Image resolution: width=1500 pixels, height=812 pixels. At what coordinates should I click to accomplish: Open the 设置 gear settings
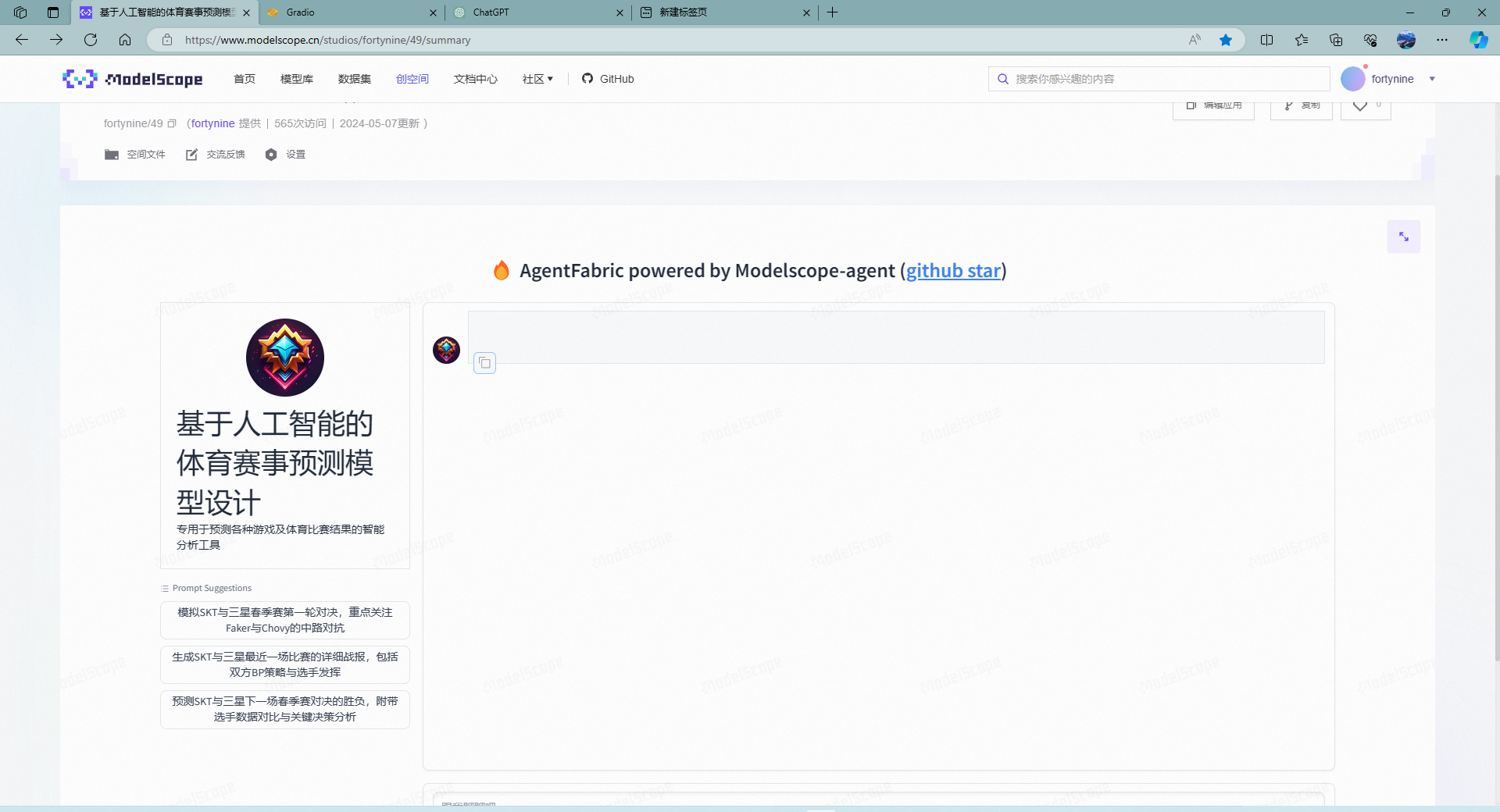(271, 155)
